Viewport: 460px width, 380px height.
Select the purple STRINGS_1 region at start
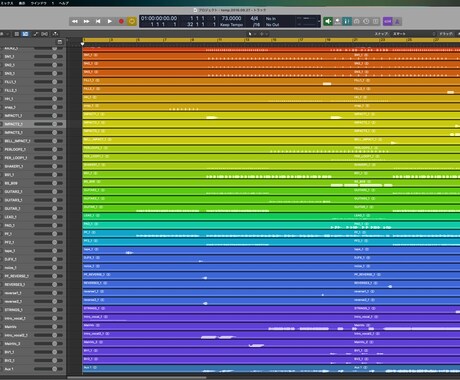pyautogui.click(x=218, y=310)
